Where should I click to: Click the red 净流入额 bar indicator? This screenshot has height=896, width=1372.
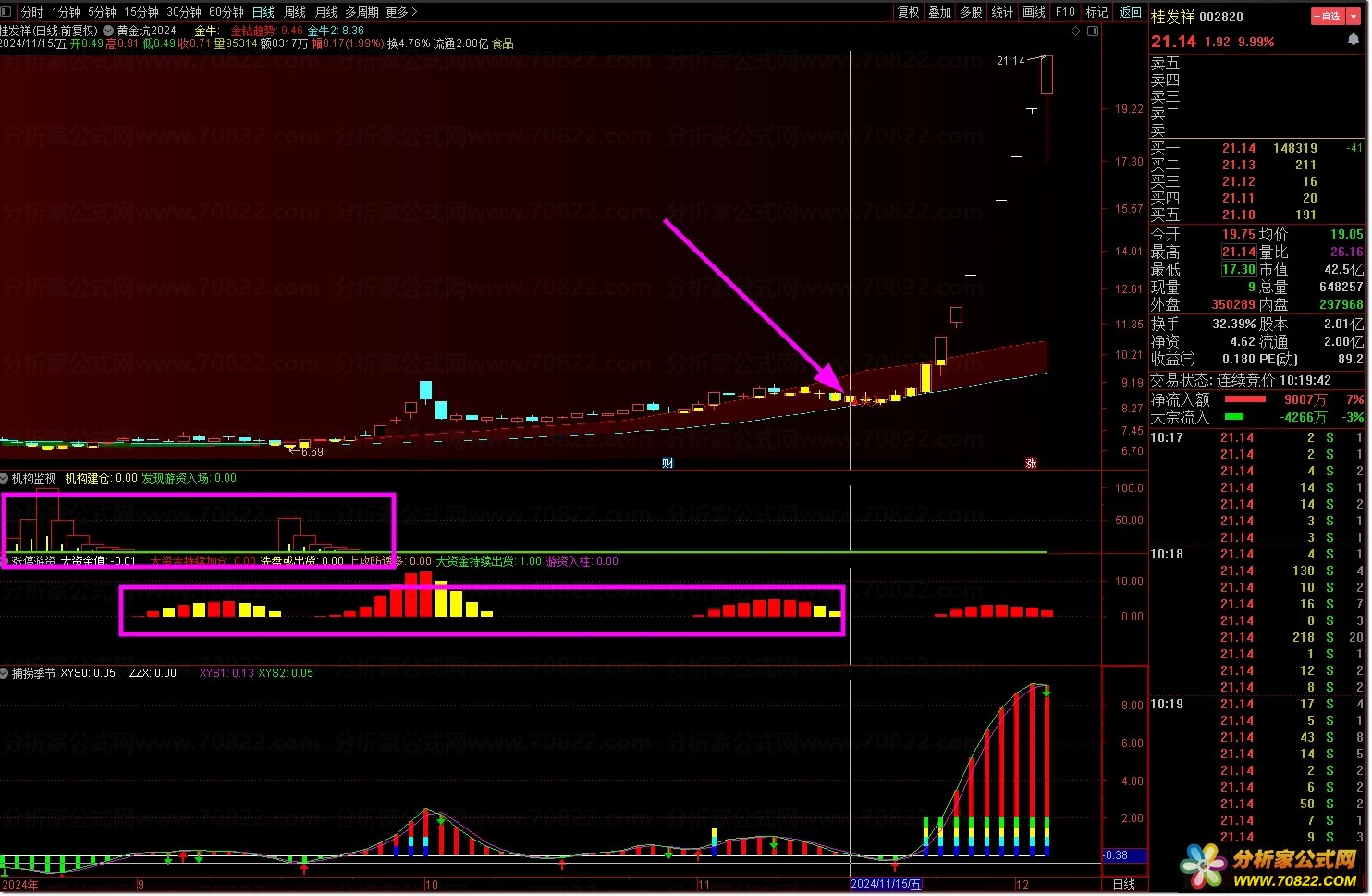[1245, 399]
